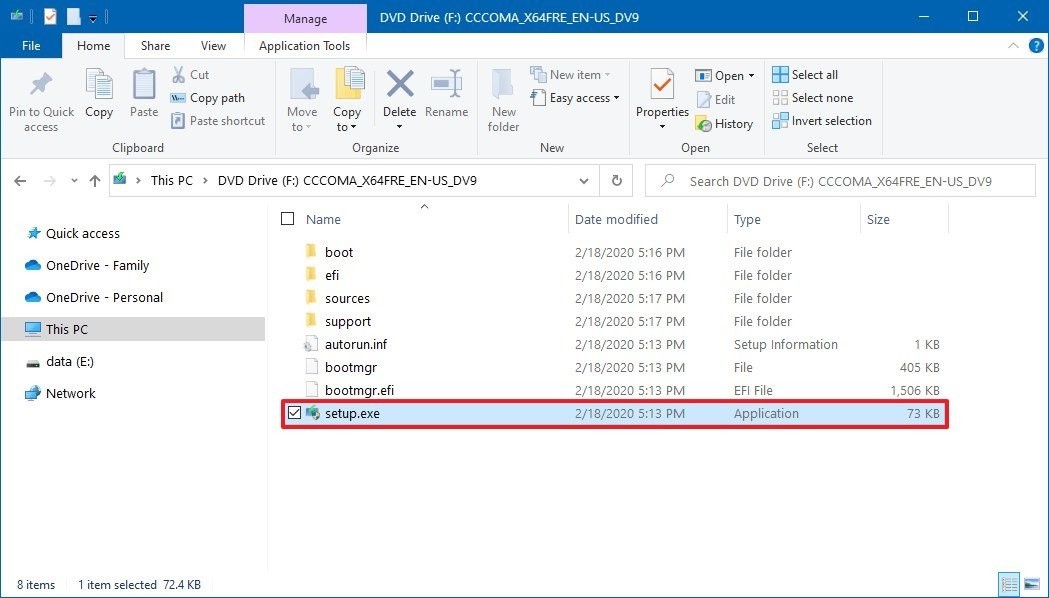Screen dimensions: 1049x598
Task: Select the Manage contextual tab
Action: [305, 19]
